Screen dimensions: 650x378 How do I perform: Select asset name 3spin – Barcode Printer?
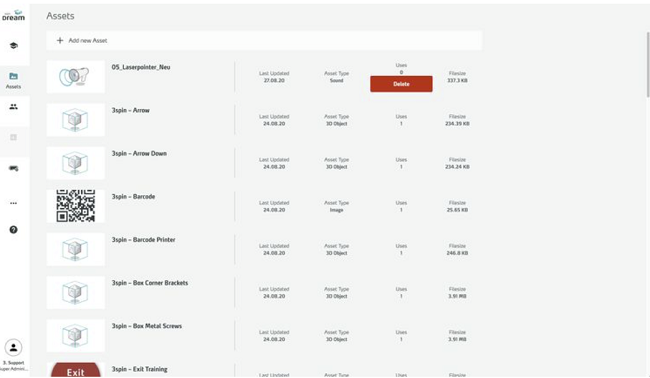(x=143, y=240)
